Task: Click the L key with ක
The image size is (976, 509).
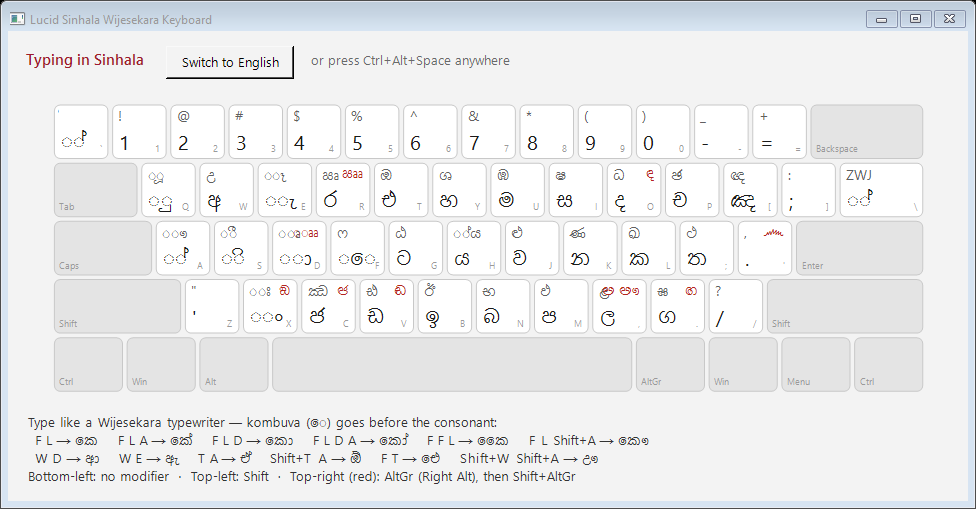Action: (649, 248)
